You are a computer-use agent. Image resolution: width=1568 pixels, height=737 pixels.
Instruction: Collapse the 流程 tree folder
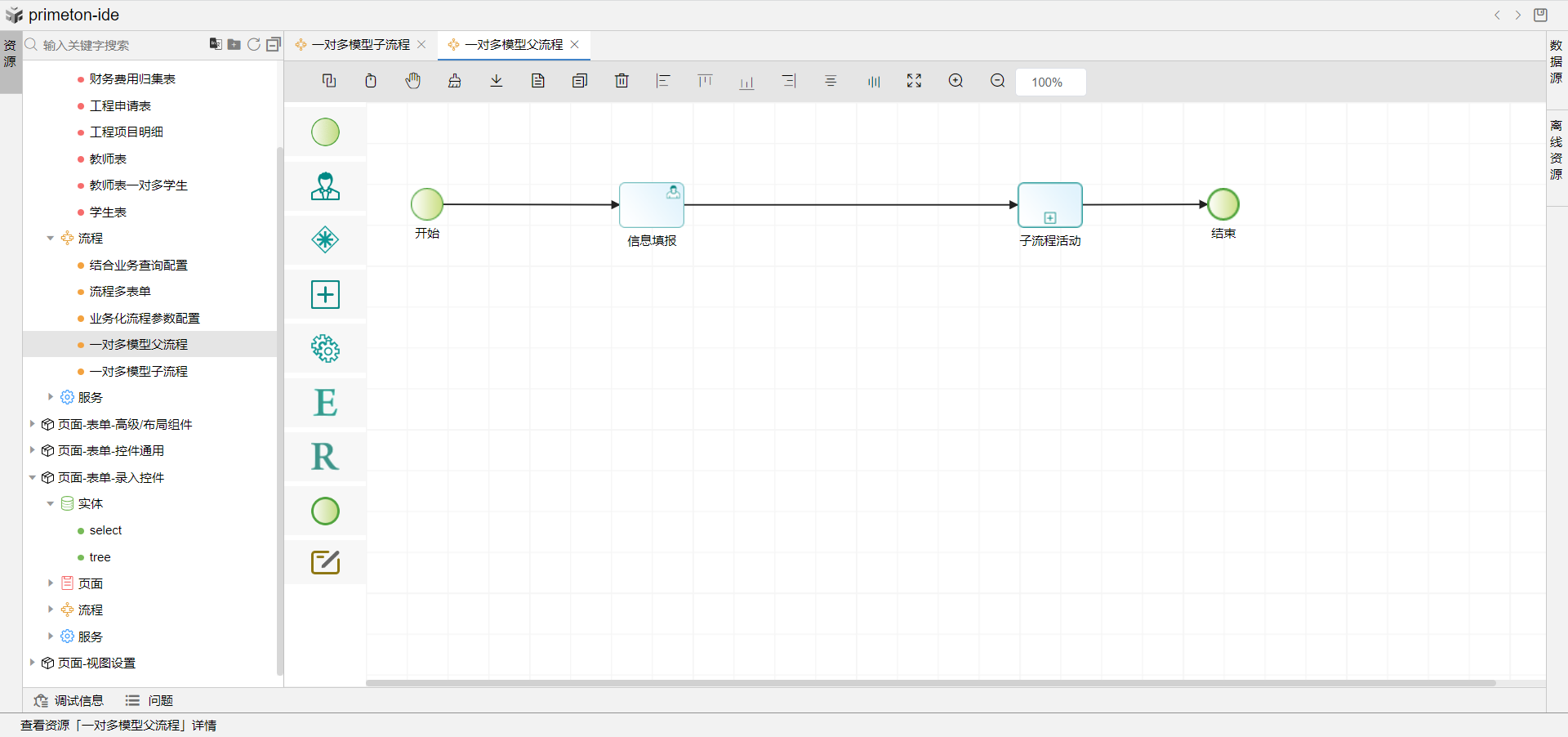click(51, 239)
